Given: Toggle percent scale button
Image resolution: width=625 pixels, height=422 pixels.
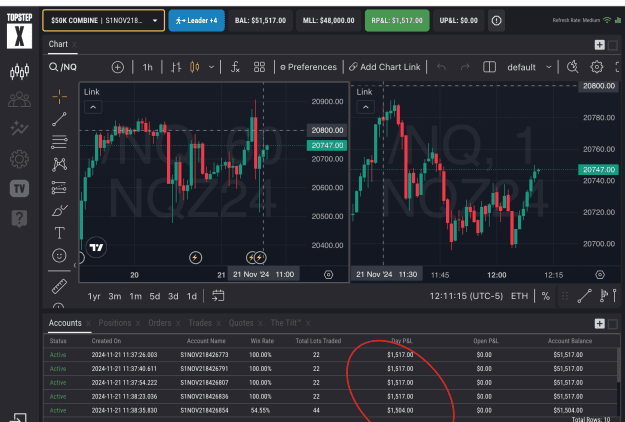Looking at the screenshot, I should tap(546, 296).
